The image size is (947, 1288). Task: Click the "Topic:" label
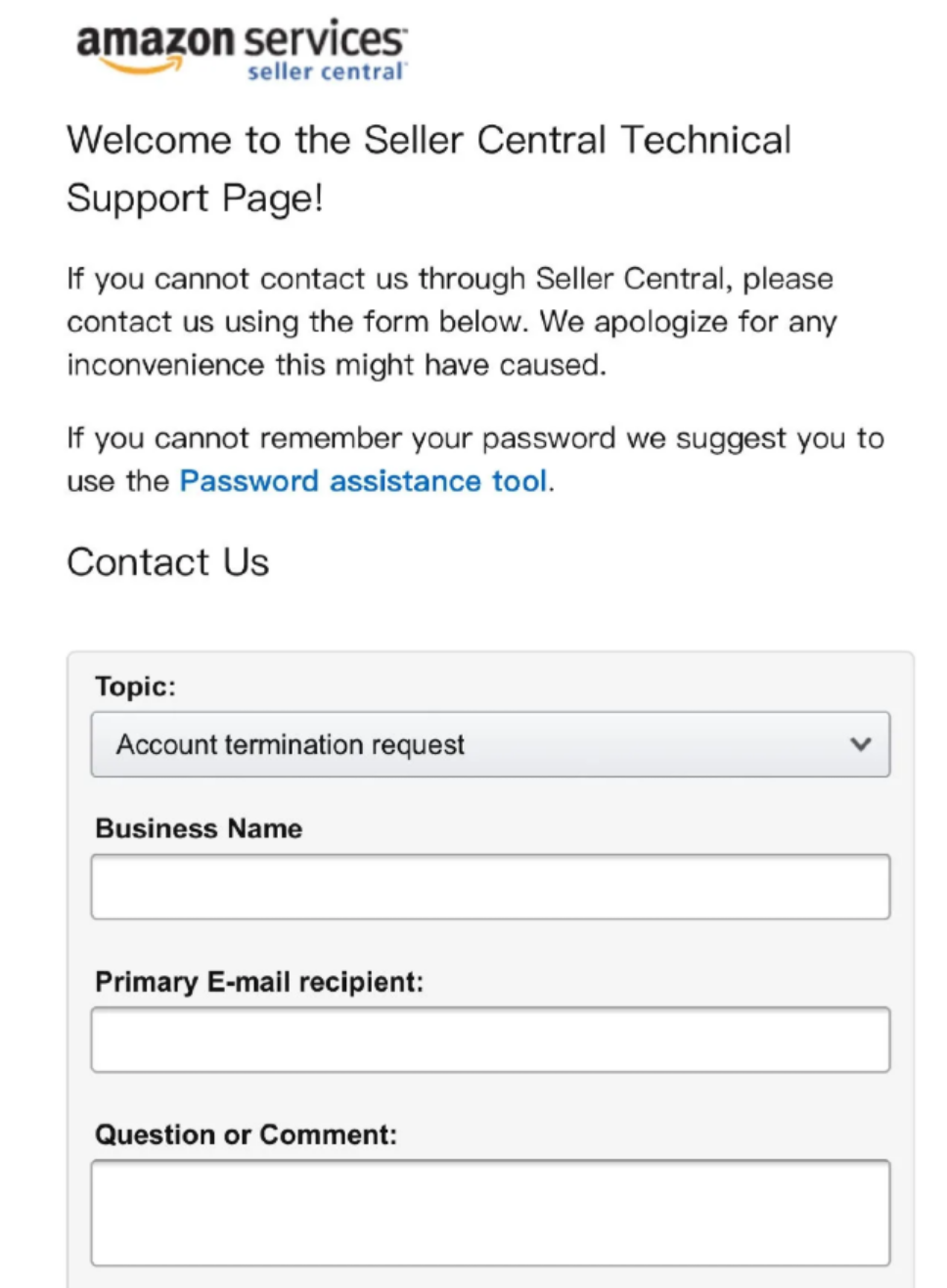135,687
